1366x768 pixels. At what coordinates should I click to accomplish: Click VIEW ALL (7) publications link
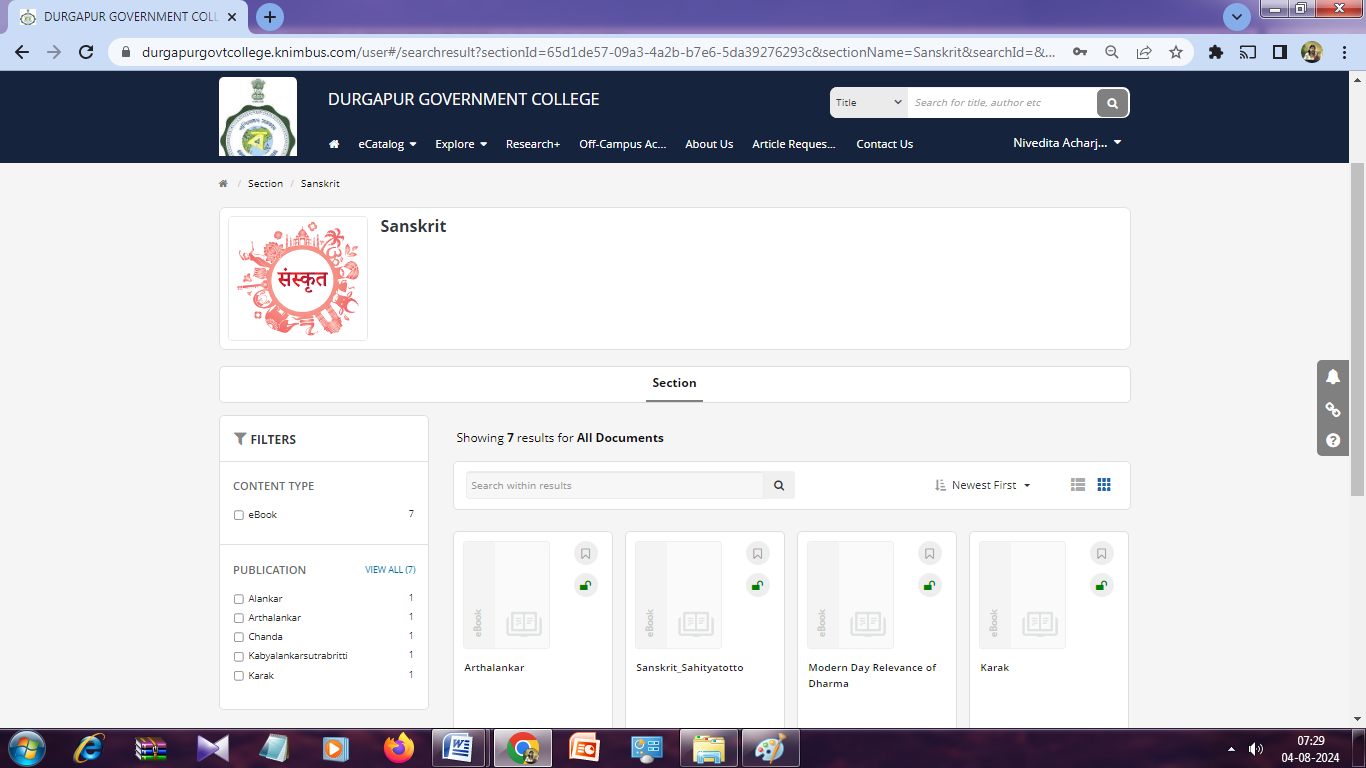point(390,570)
